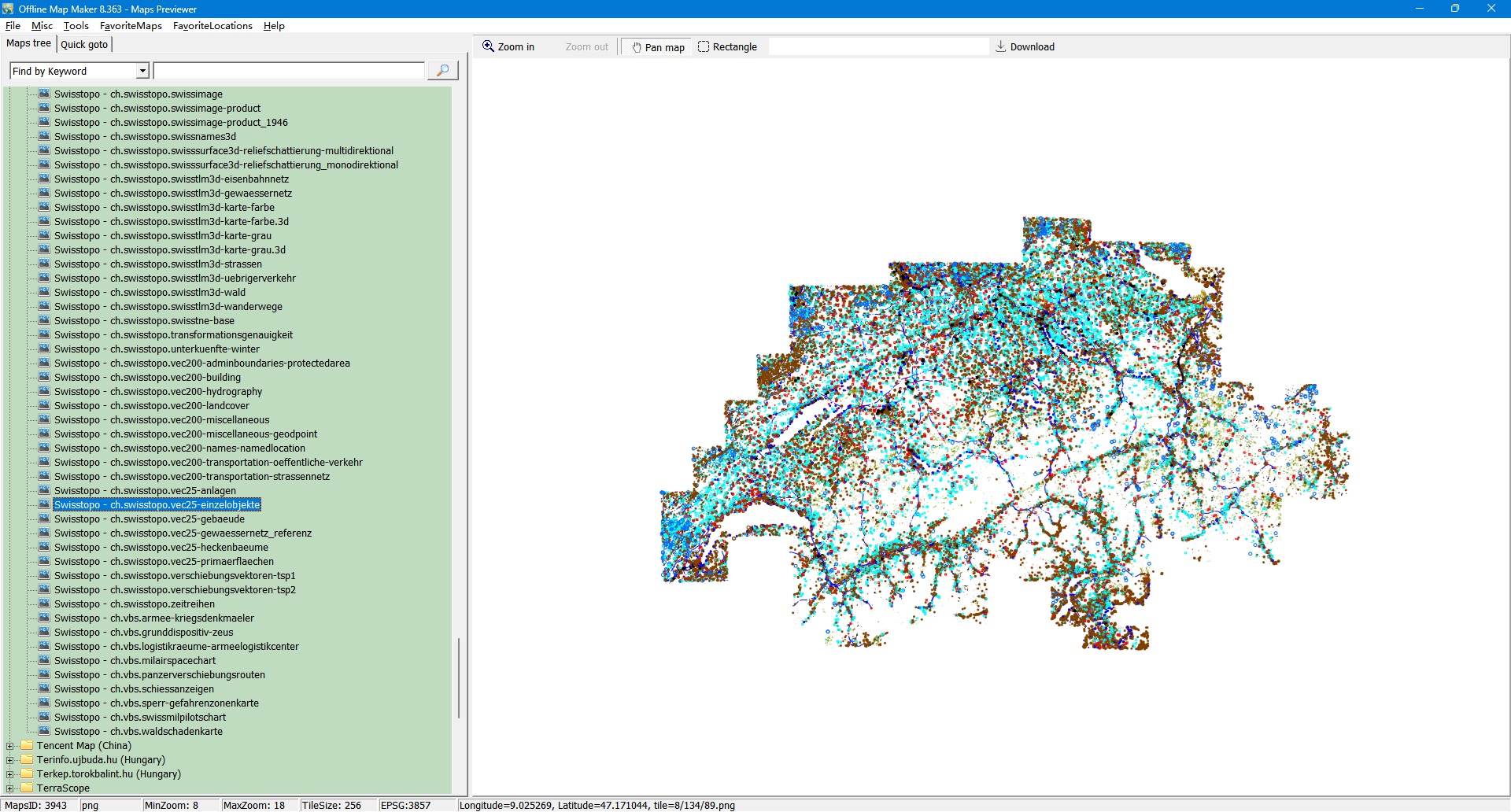Click the maps tree vertical scrollbar
This screenshot has width=1511, height=812.
click(459, 677)
